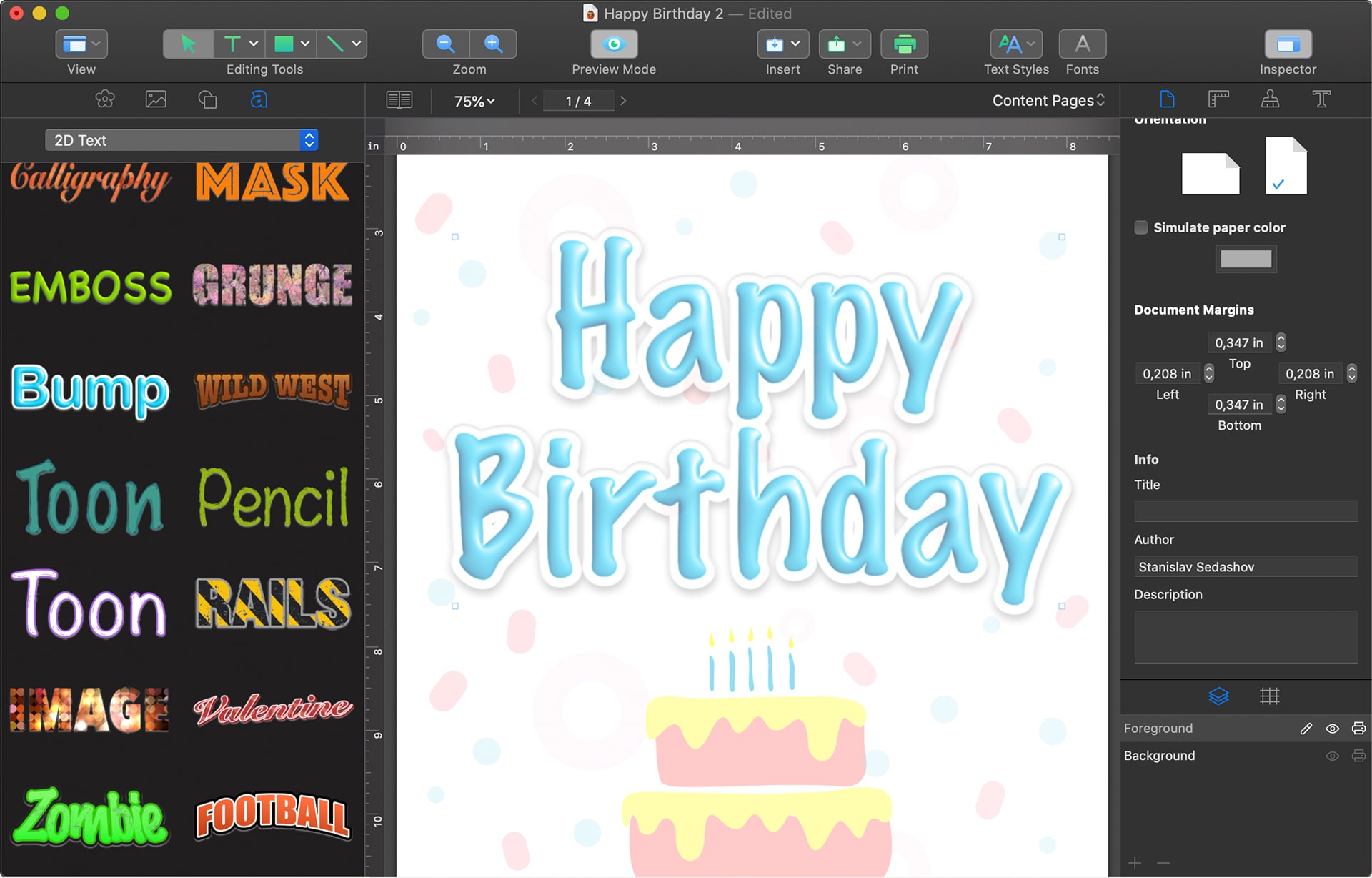Toggle Foreground layer edit pencil

(x=1306, y=729)
